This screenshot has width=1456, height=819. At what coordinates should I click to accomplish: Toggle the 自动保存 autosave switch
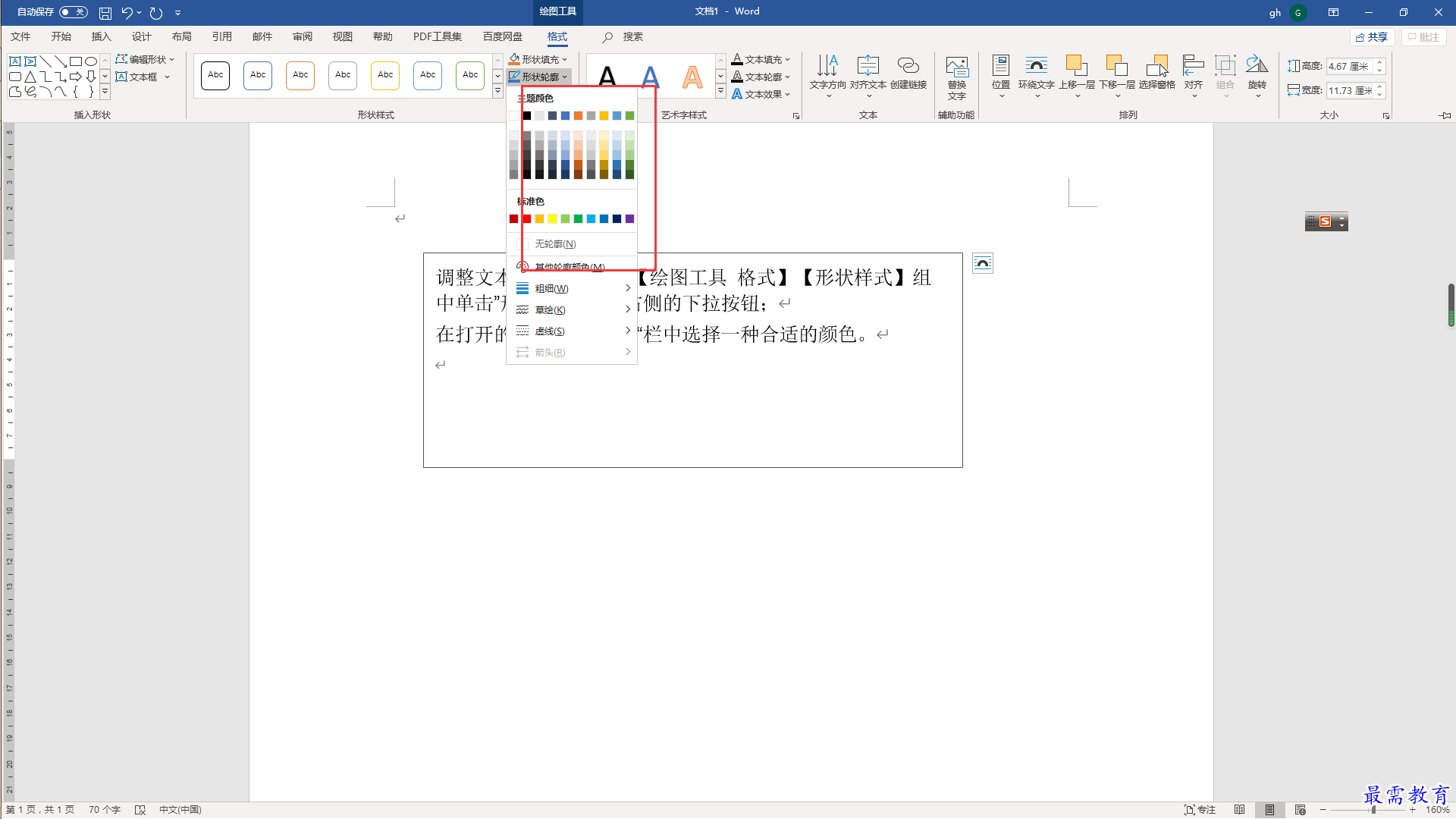point(73,12)
